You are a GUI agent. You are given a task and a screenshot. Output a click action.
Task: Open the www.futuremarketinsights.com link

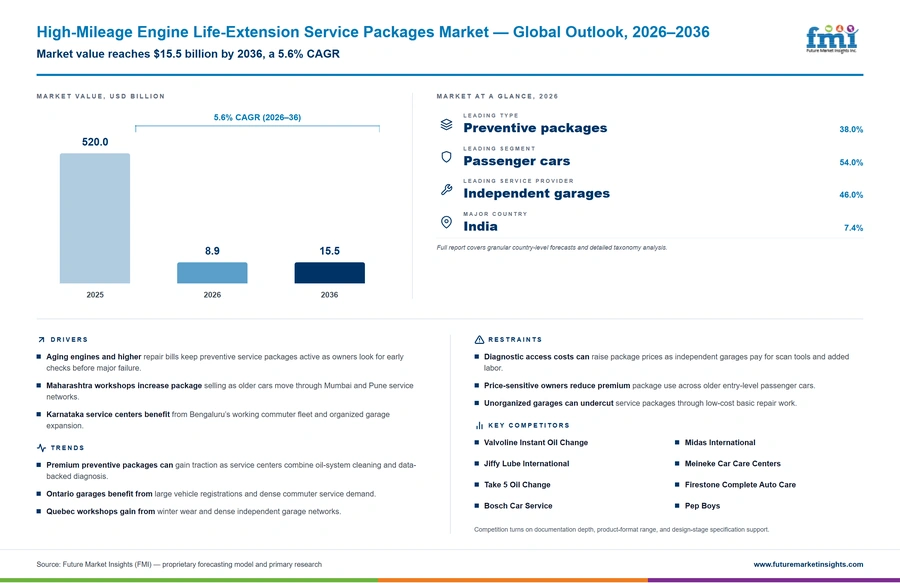point(808,564)
